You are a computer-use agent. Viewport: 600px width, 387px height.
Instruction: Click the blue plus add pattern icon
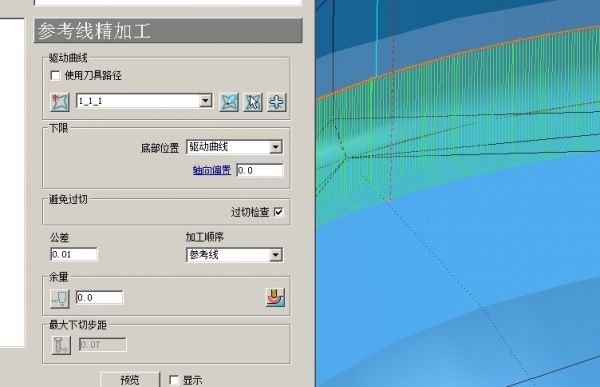[277, 102]
